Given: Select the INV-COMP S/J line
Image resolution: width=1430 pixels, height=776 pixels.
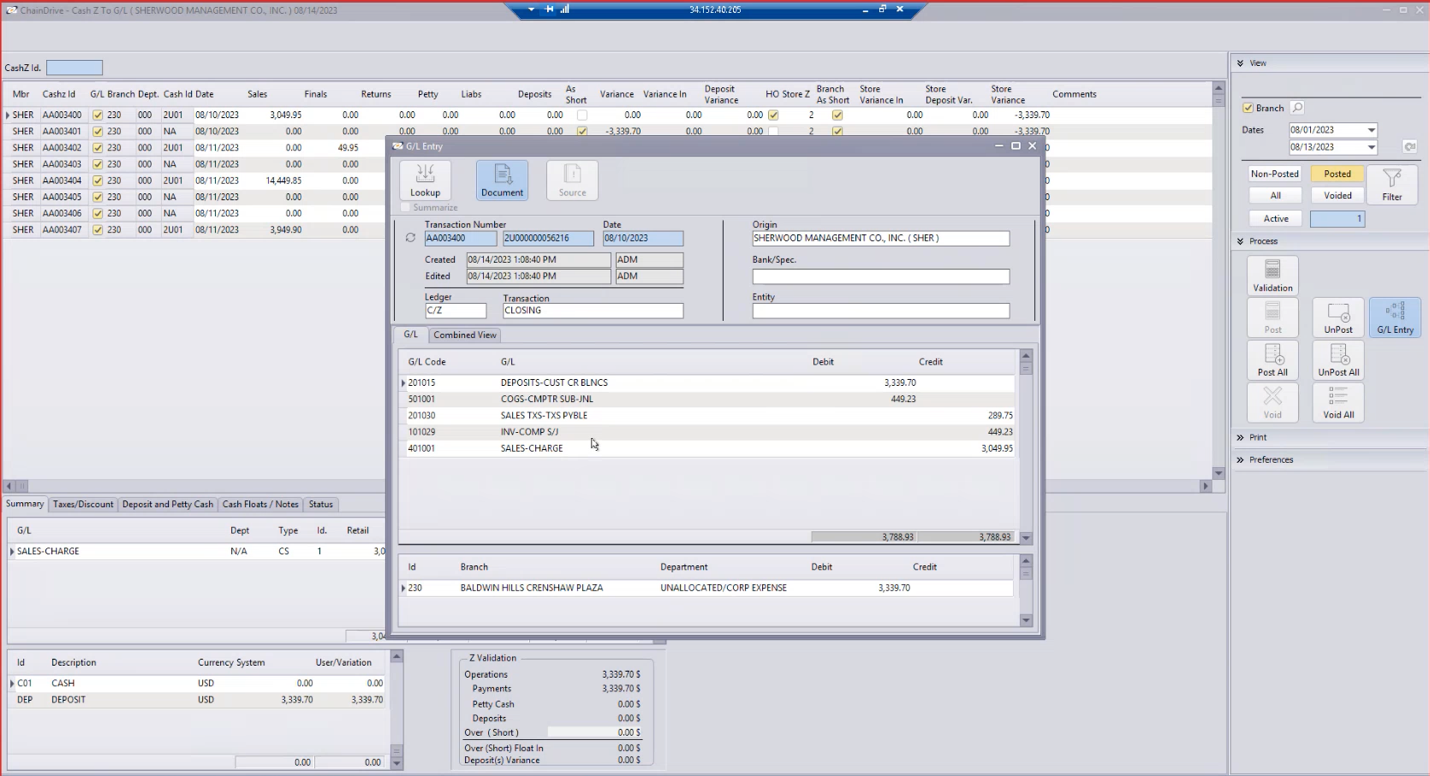Looking at the screenshot, I should (707, 432).
